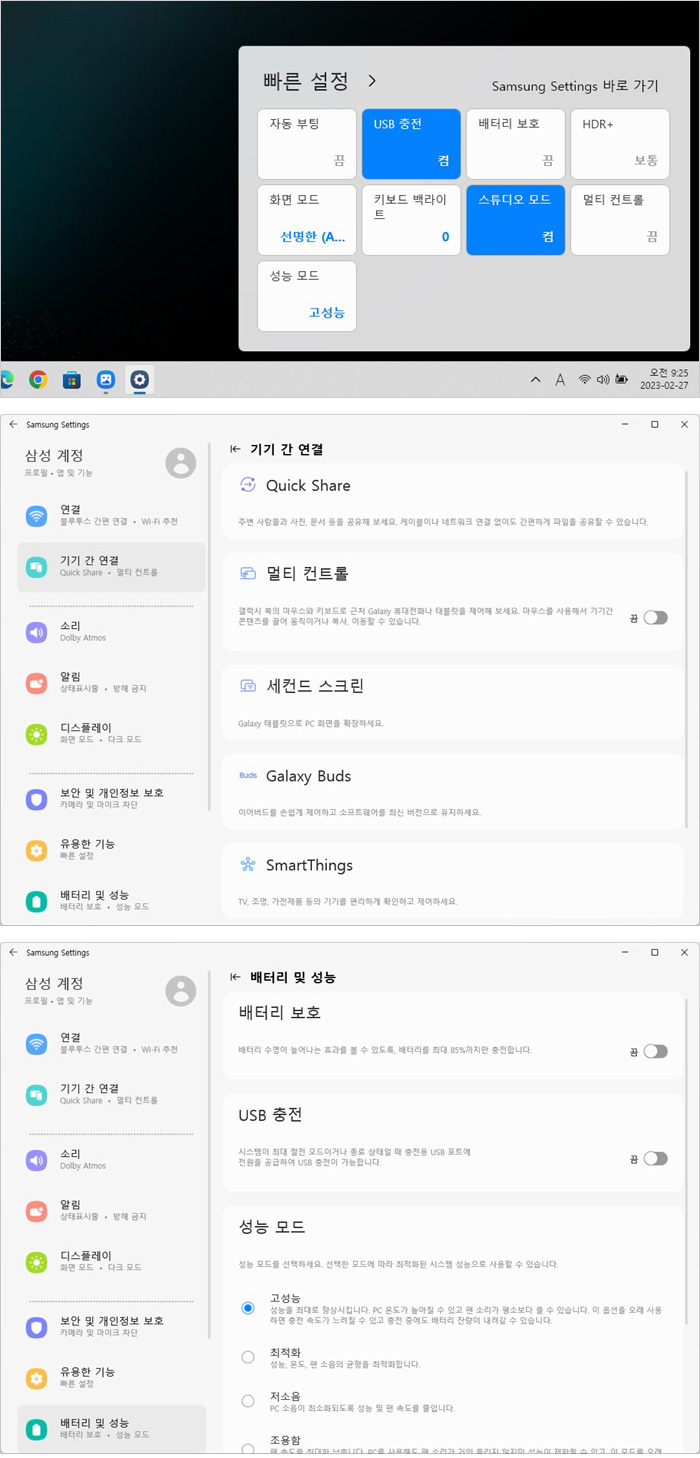
Task: Toggle the 자동 부팅 quick settings tile
Action: [307, 144]
